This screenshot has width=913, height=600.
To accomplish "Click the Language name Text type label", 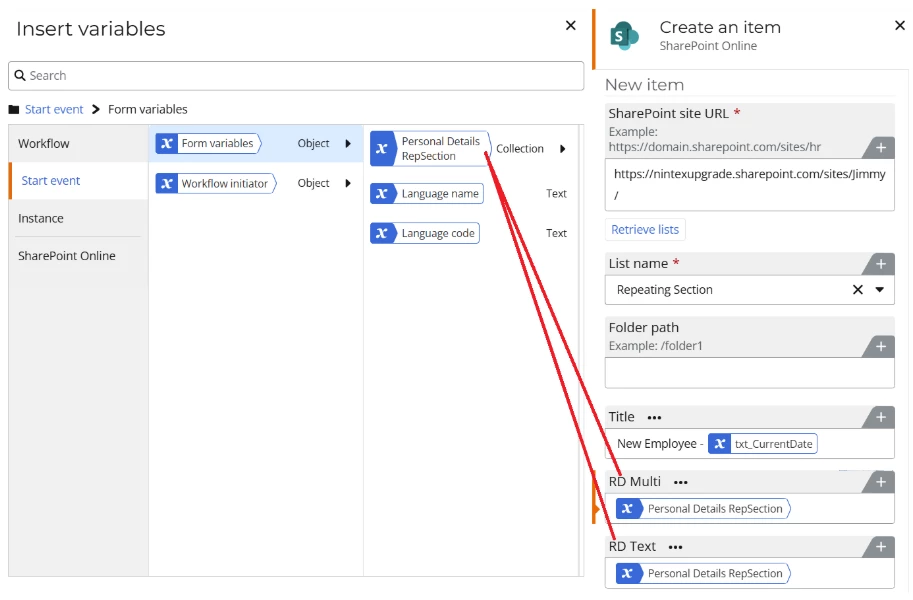I will tap(556, 193).
